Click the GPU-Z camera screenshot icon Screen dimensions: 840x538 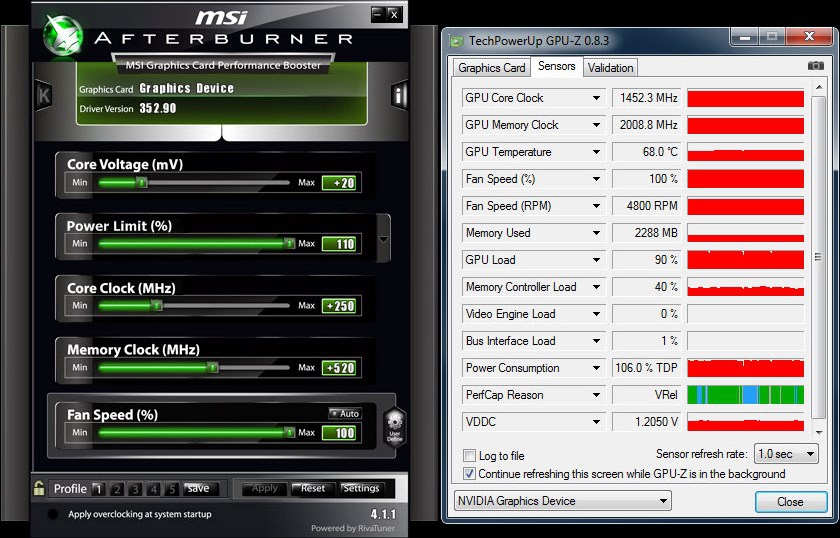coord(815,65)
